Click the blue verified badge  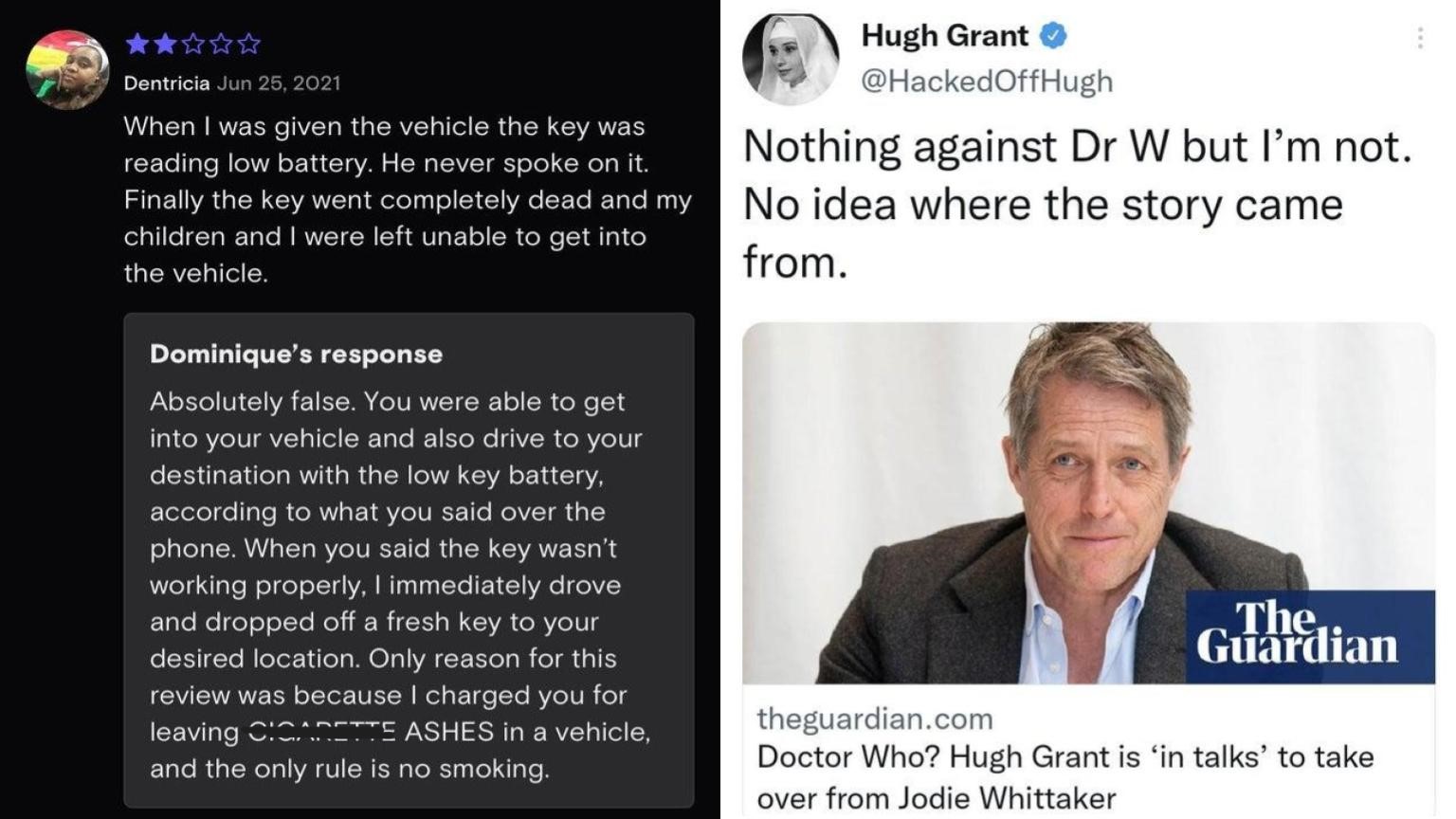pyautogui.click(x=1053, y=36)
